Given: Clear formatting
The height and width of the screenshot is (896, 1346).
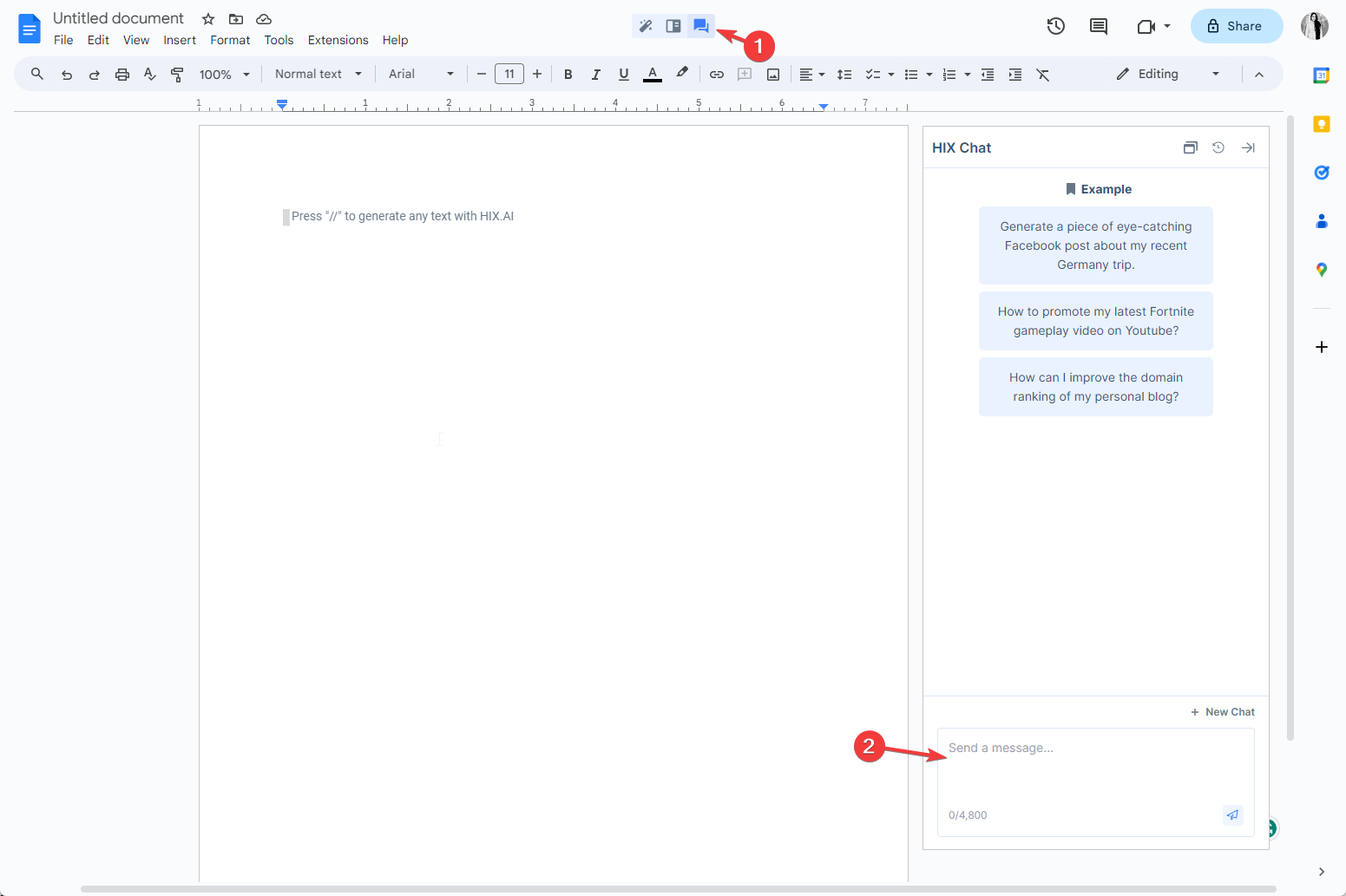Looking at the screenshot, I should [1043, 75].
